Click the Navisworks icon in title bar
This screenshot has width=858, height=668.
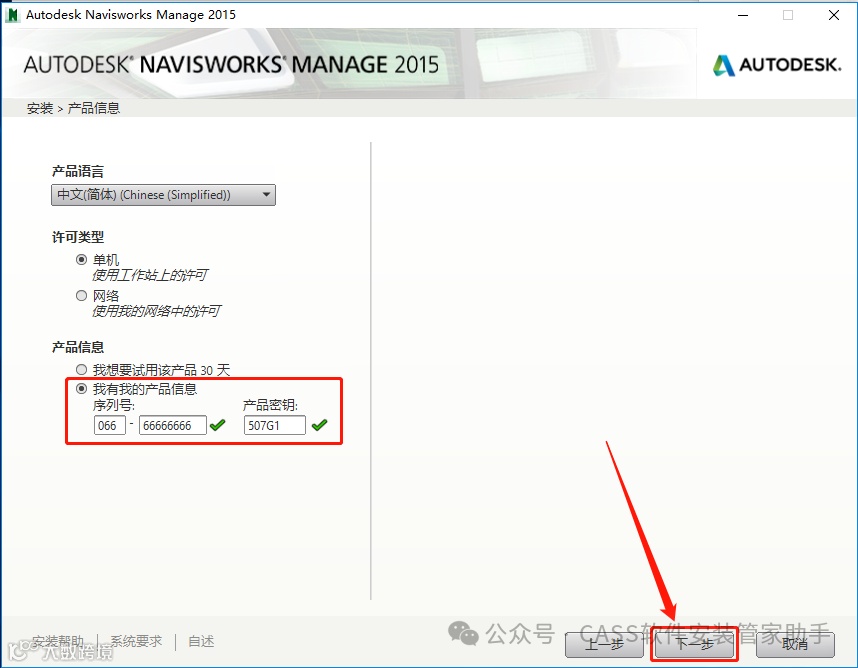coord(12,15)
